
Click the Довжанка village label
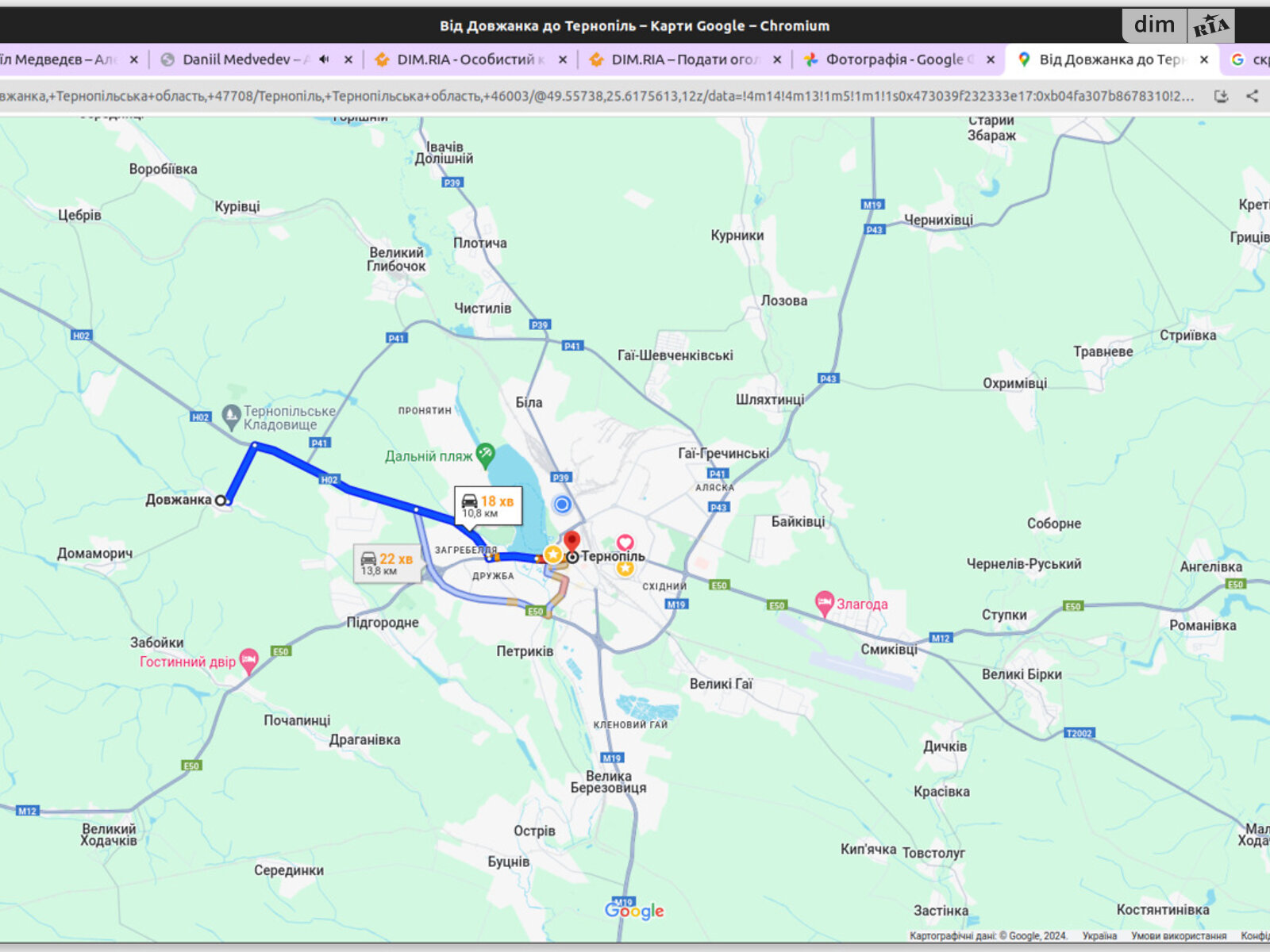tap(179, 500)
